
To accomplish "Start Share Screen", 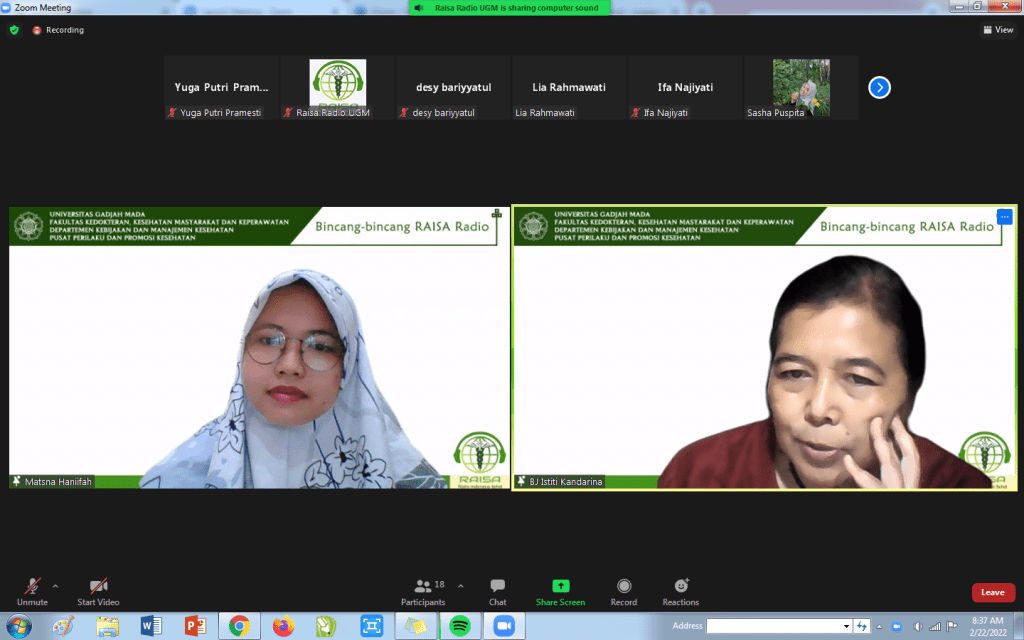I will 560,592.
